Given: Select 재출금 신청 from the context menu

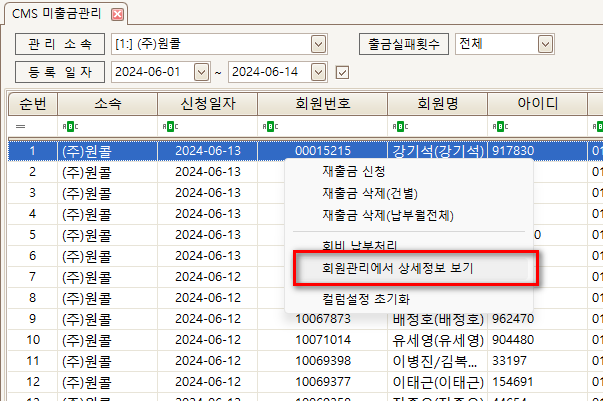Looking at the screenshot, I should pos(346,171).
